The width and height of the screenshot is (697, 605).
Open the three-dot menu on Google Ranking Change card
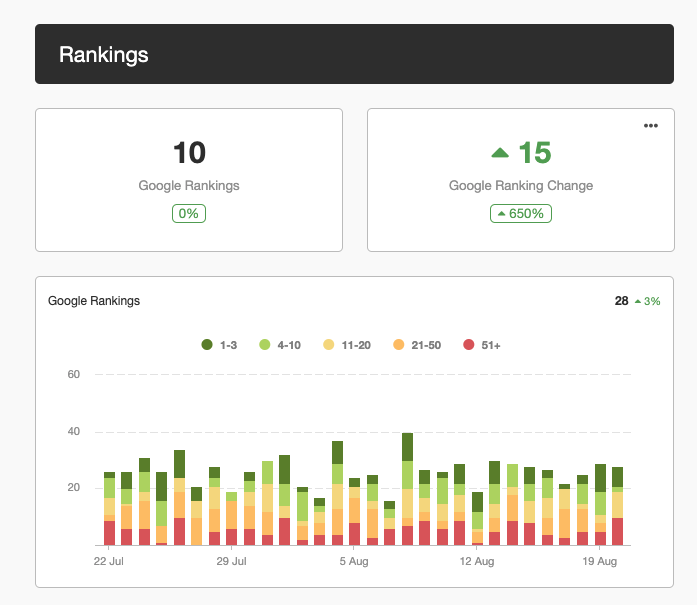click(x=650, y=126)
